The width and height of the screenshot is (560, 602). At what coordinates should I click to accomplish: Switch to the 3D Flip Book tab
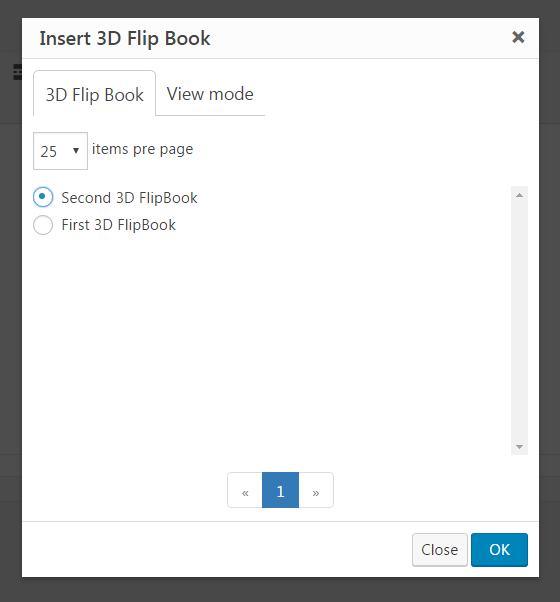pos(94,94)
